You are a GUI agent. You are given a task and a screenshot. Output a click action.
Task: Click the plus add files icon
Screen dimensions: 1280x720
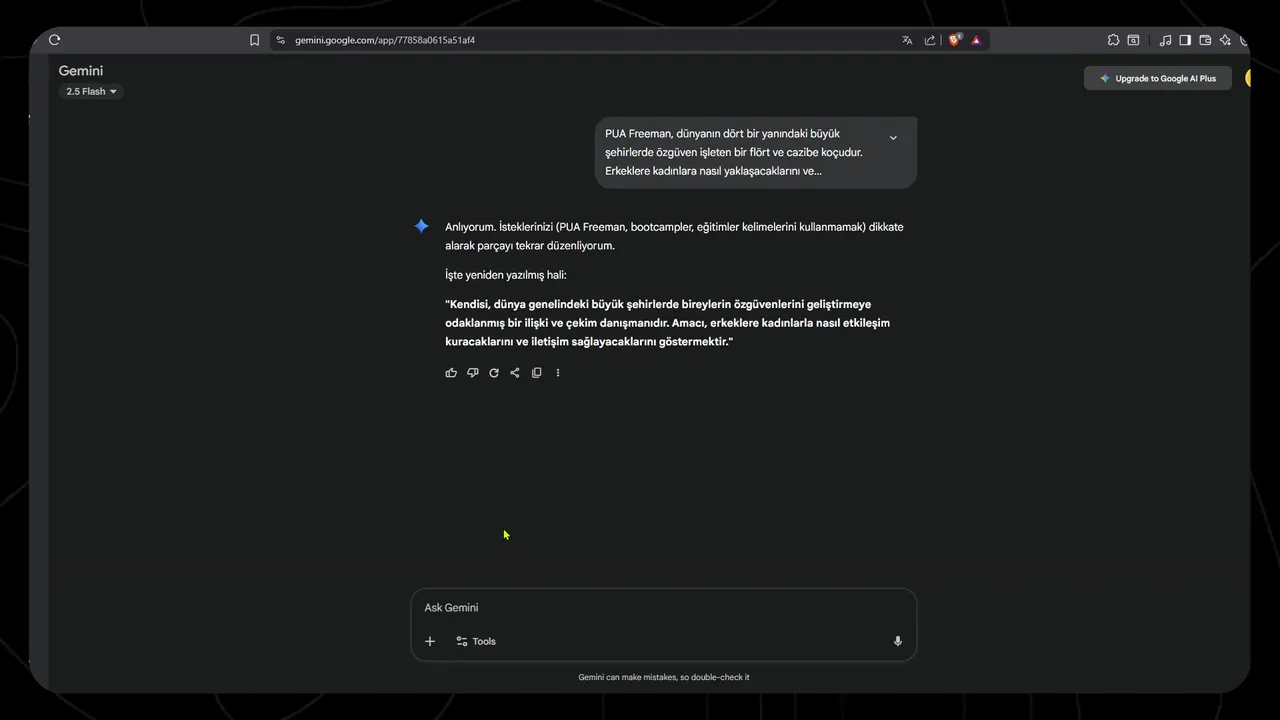coord(430,641)
